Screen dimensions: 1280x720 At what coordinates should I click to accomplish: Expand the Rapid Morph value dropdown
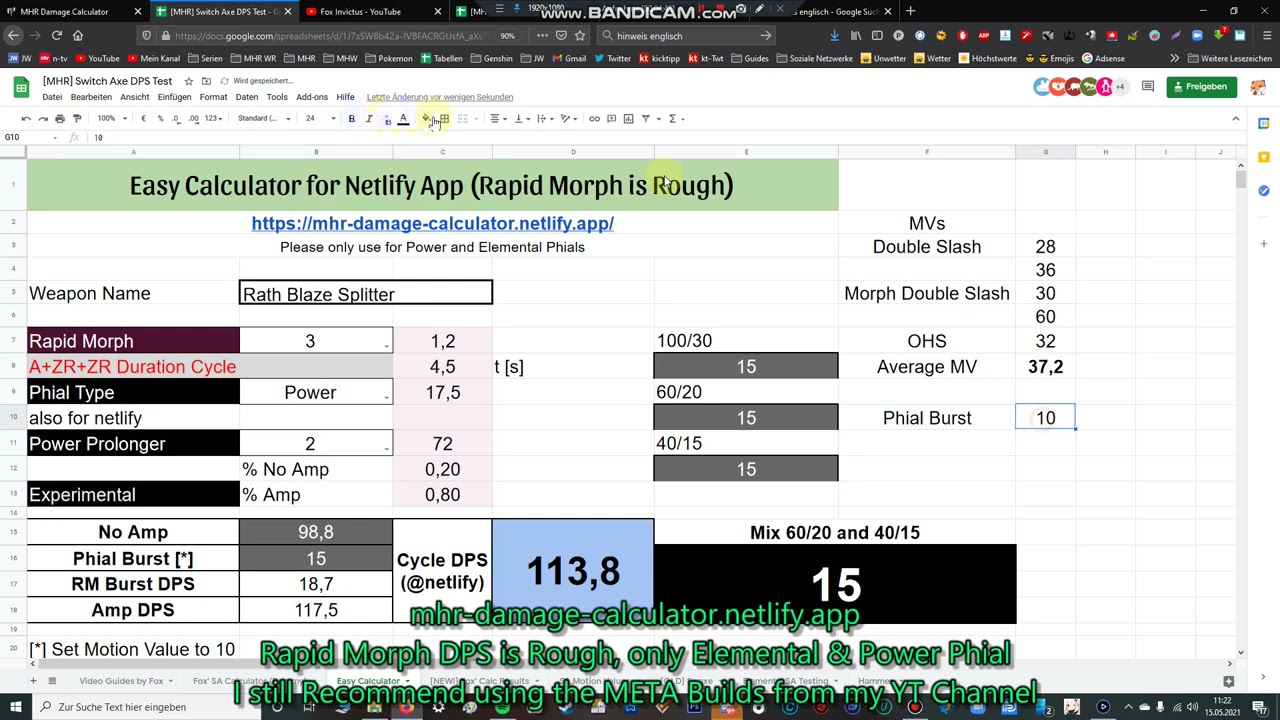point(386,346)
